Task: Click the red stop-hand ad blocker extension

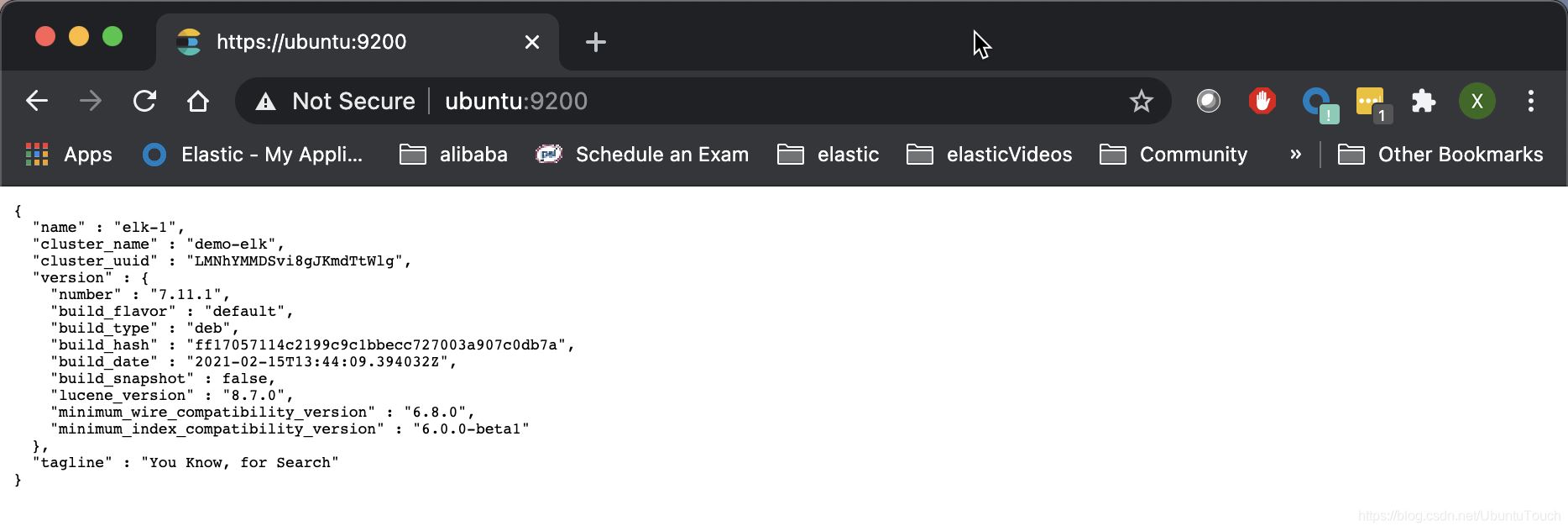Action: [1262, 101]
